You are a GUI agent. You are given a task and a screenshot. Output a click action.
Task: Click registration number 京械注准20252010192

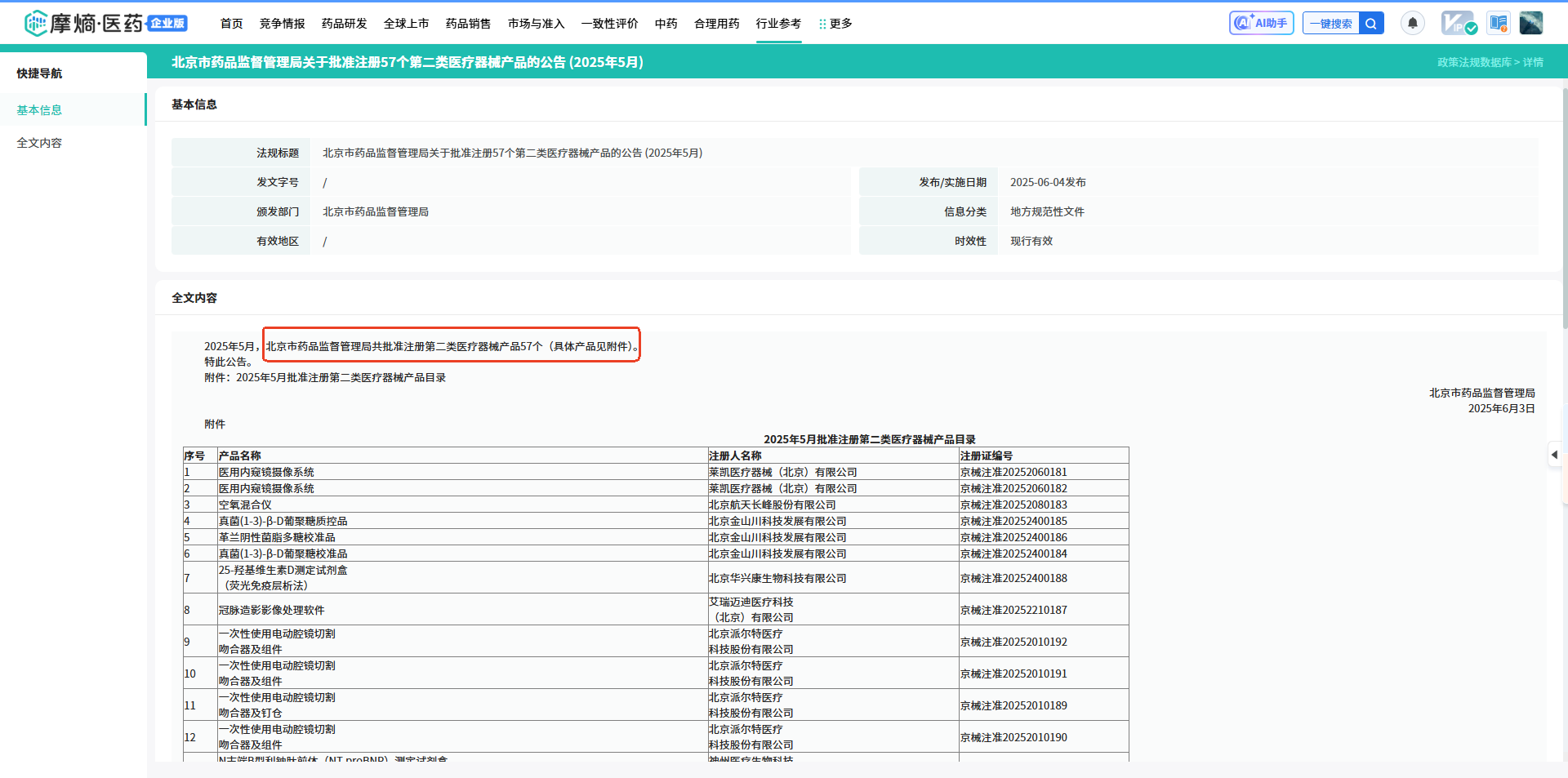1013,642
